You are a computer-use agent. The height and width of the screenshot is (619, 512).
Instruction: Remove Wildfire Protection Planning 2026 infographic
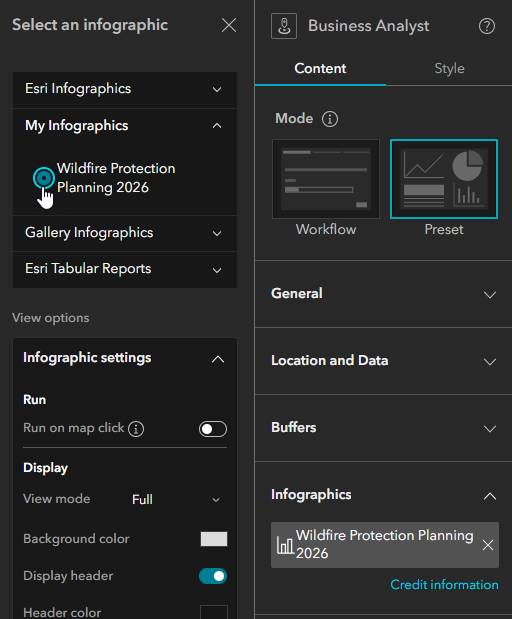pos(488,545)
